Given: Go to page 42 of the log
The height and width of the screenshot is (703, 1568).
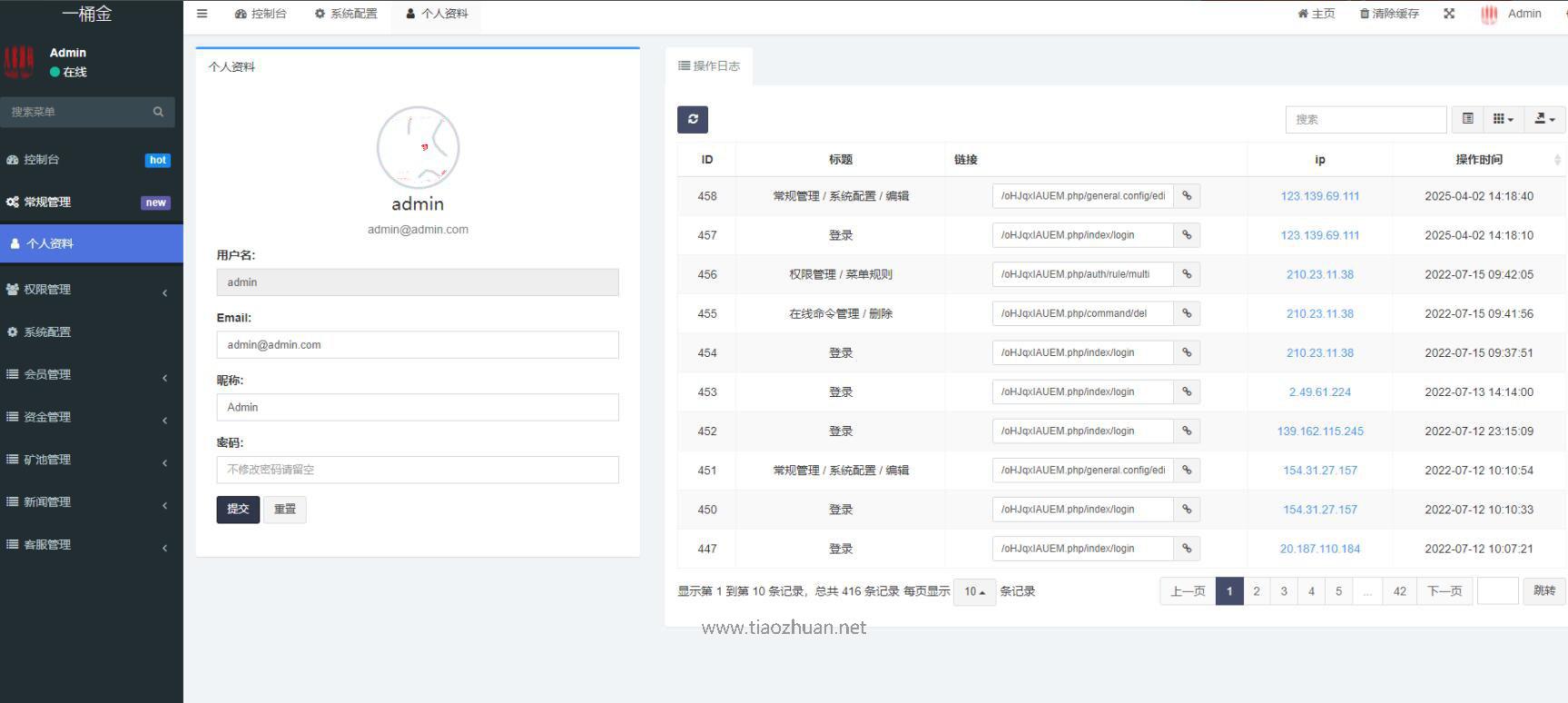Looking at the screenshot, I should (x=1400, y=591).
